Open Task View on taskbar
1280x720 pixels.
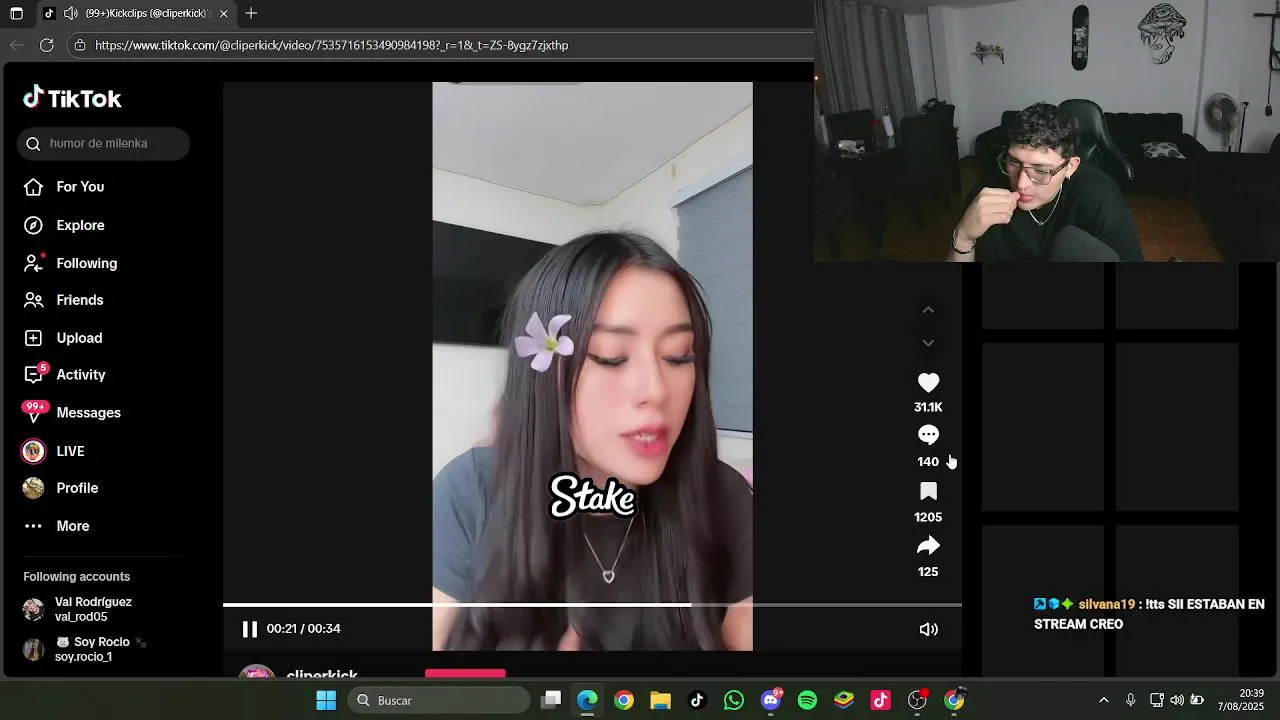point(551,700)
